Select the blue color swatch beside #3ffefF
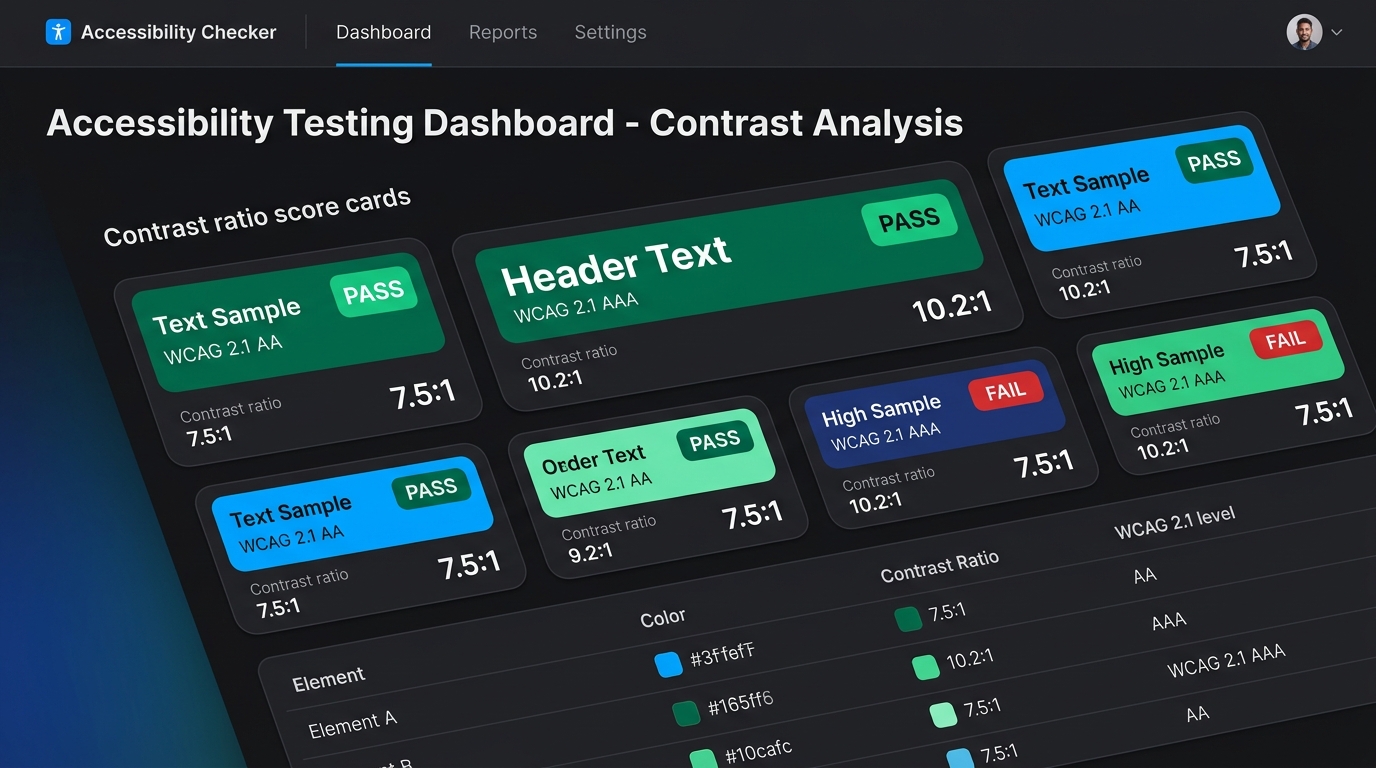 pos(667,665)
